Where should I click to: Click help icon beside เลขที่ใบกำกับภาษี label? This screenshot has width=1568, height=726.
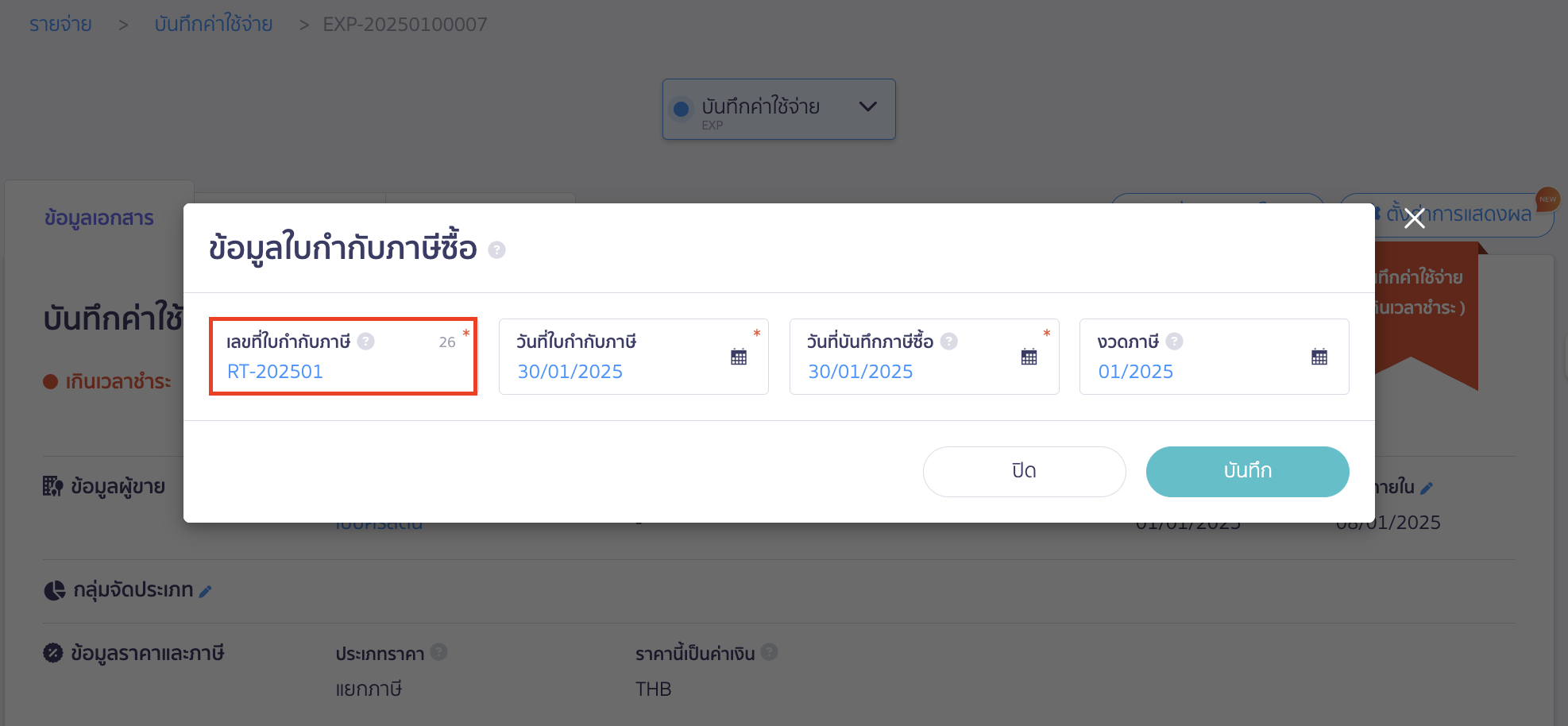[x=365, y=341]
